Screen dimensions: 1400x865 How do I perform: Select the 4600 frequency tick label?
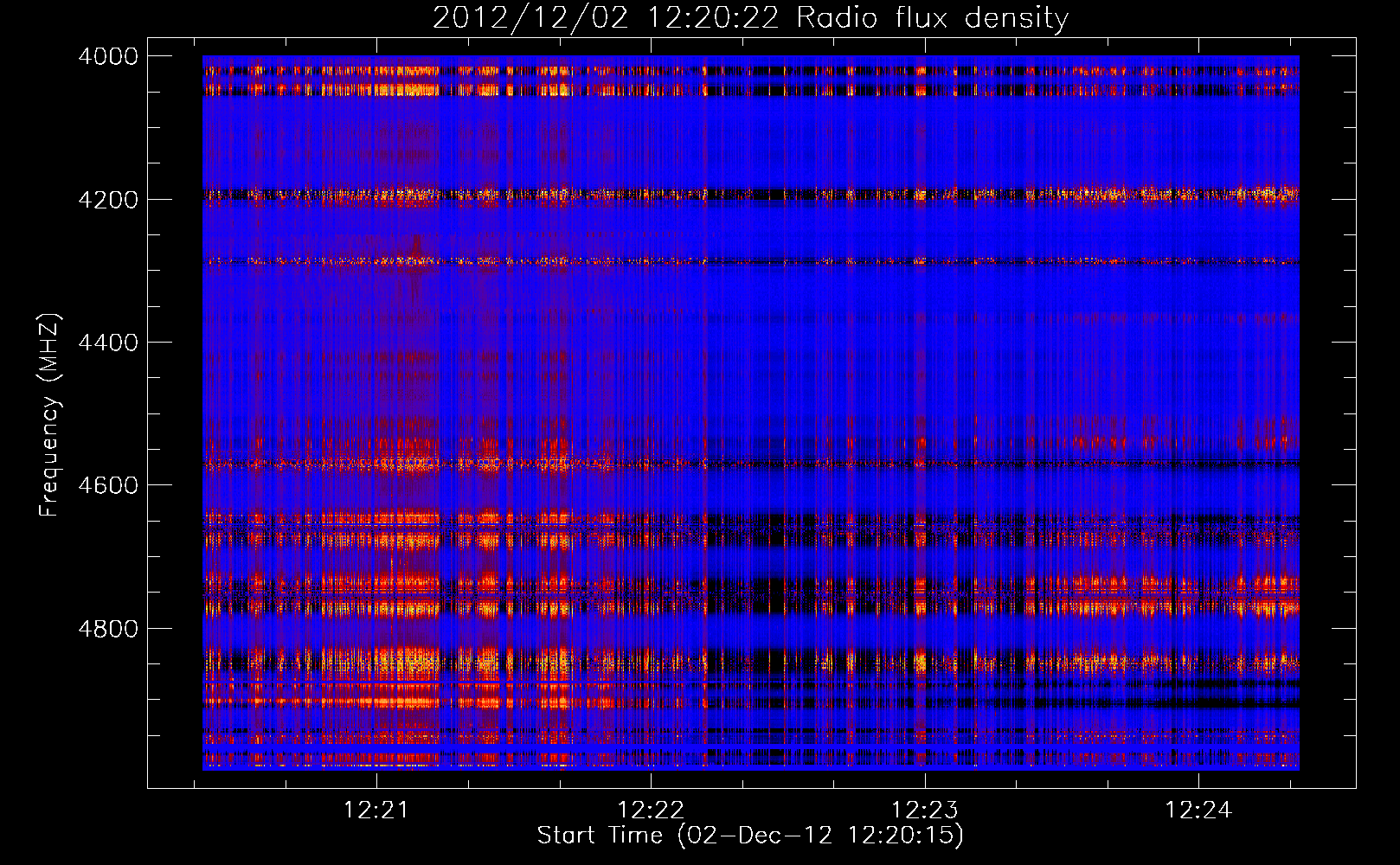(x=108, y=485)
